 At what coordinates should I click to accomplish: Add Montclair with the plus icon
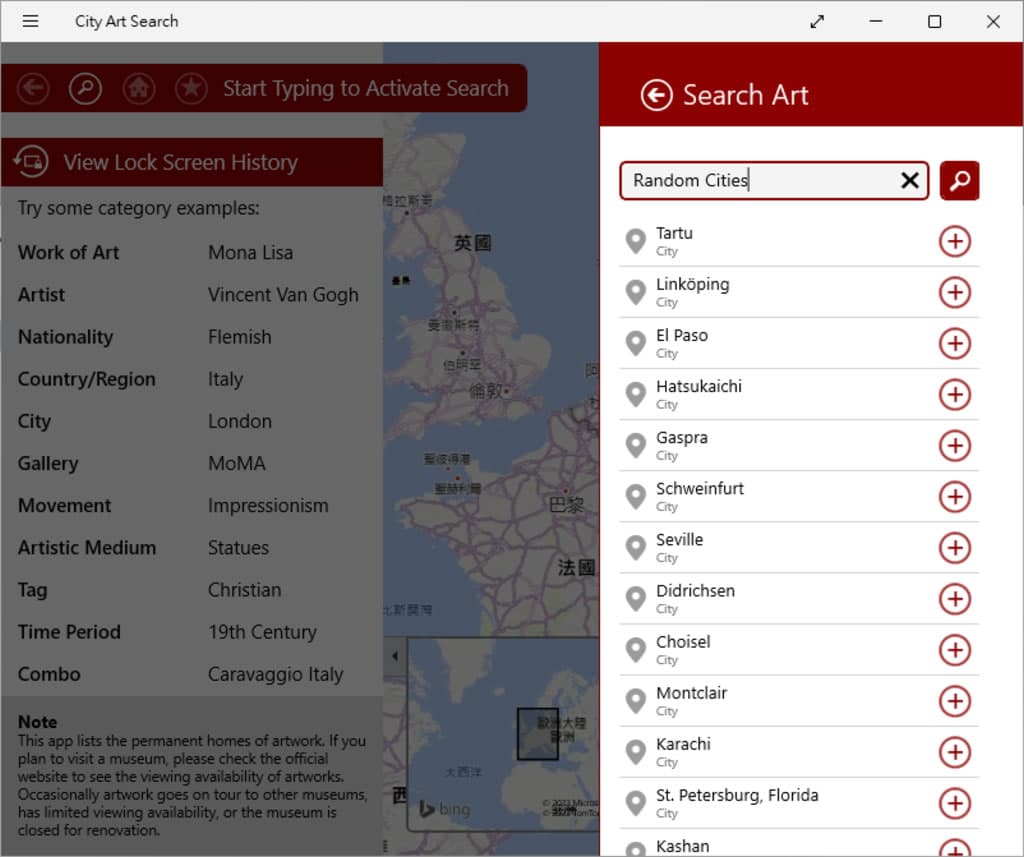pos(955,701)
